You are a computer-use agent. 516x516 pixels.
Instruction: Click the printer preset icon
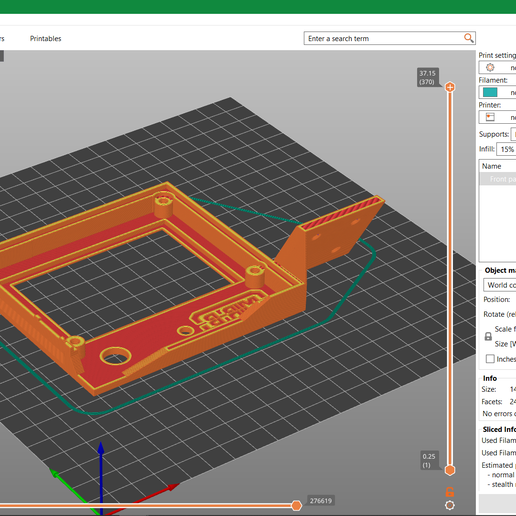490,117
